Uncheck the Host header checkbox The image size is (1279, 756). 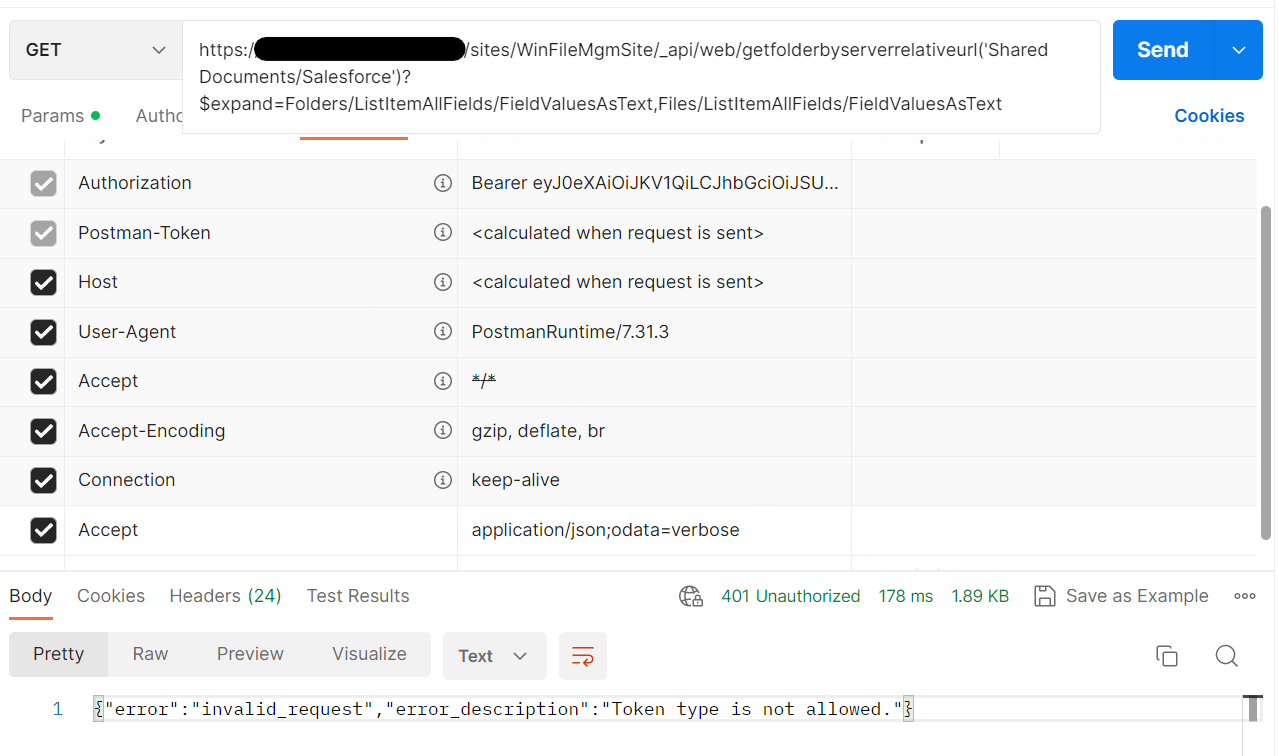(x=43, y=282)
